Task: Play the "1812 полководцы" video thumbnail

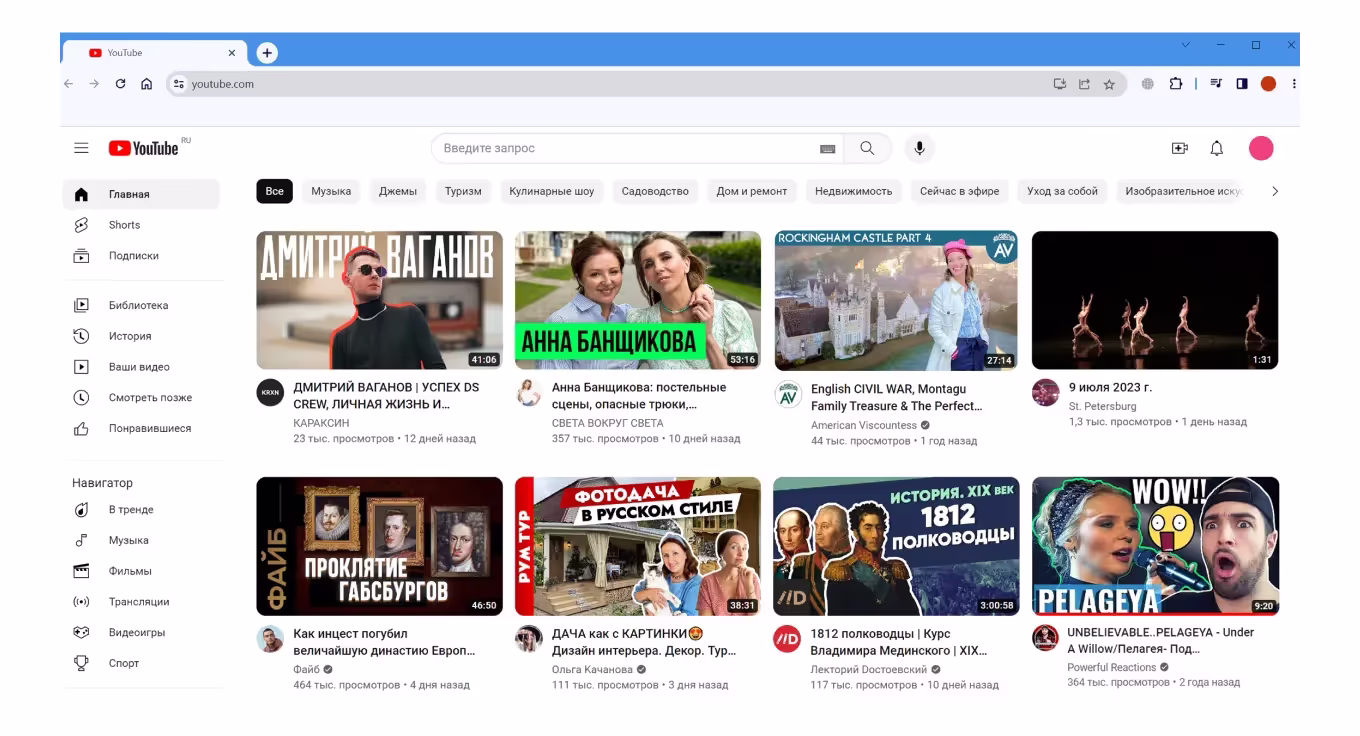Action: [896, 546]
